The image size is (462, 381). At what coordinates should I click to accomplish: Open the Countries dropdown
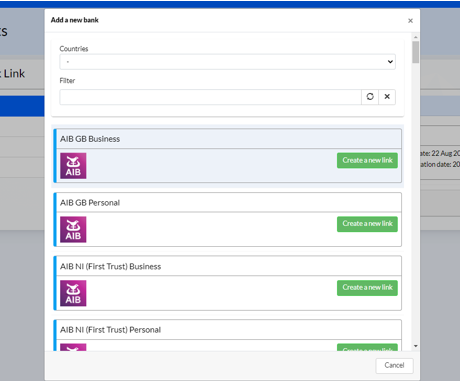pos(227,62)
